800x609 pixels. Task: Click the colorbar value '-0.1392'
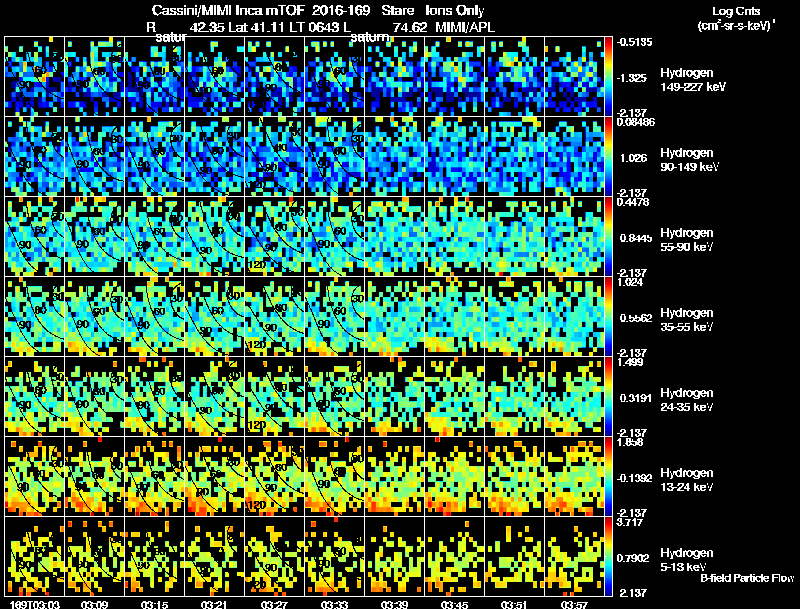(x=634, y=478)
